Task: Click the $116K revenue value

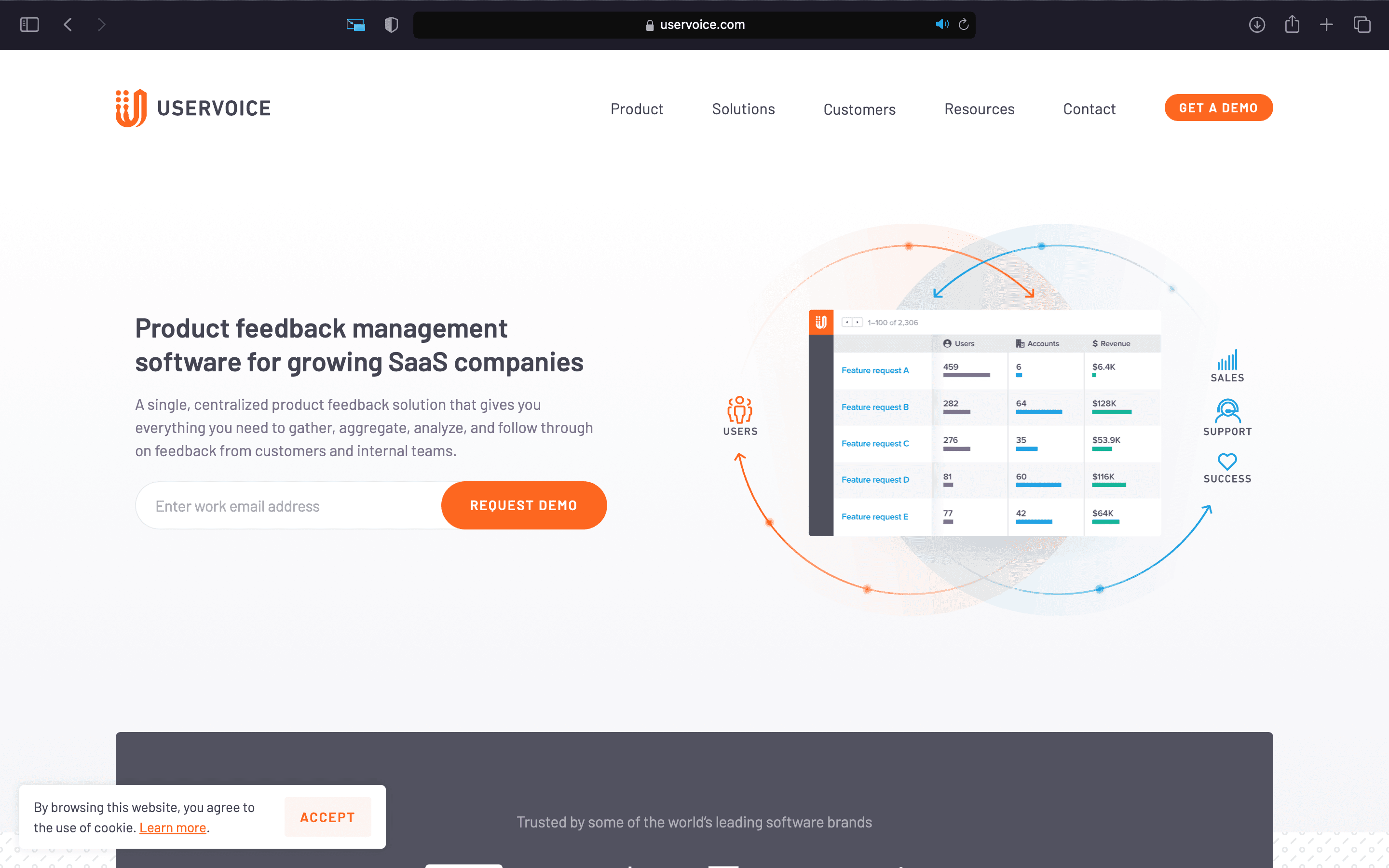Action: point(1103,476)
